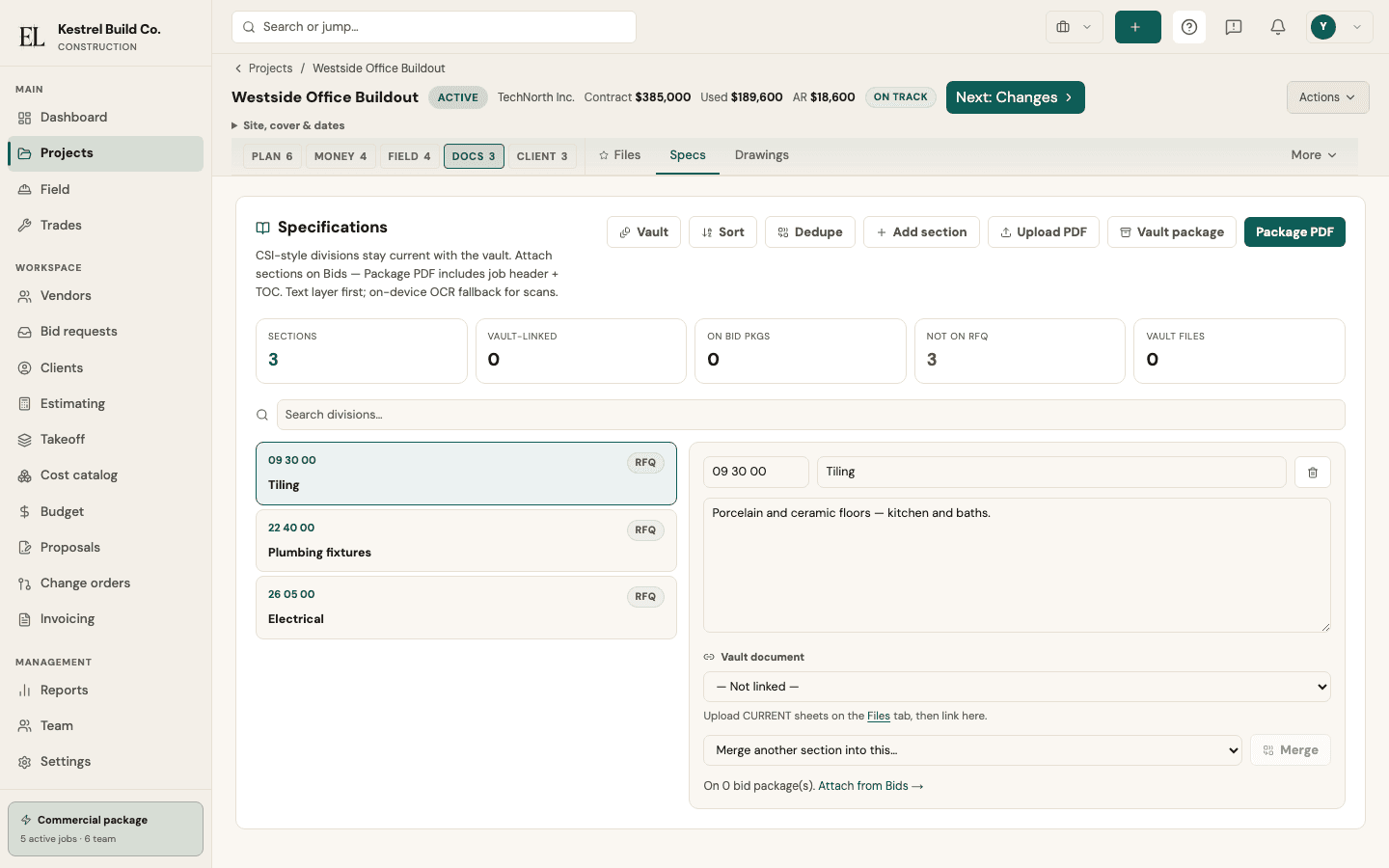The image size is (1389, 868).
Task: Click the Search divisions field
Action: pyautogui.click(x=810, y=415)
